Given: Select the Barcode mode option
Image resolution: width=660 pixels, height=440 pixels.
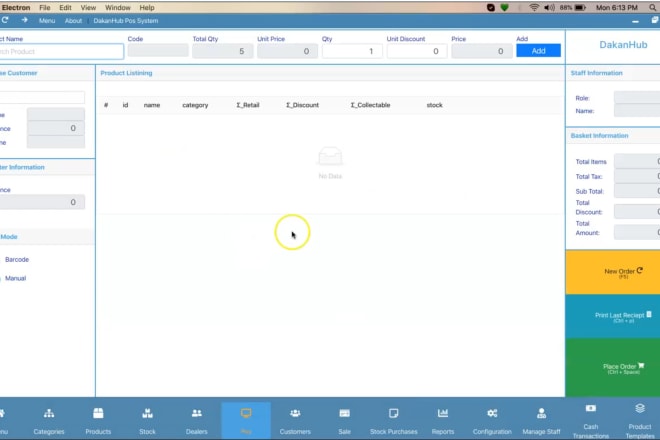Looking at the screenshot, I should pos(17,259).
